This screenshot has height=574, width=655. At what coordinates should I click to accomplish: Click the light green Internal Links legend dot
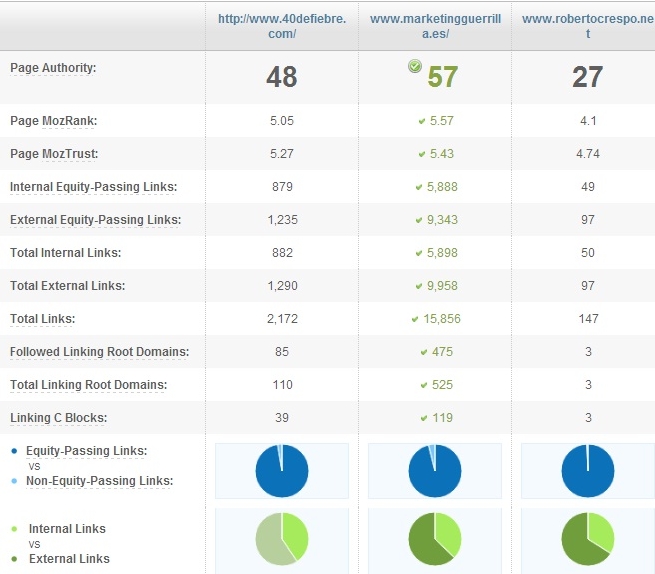point(15,529)
